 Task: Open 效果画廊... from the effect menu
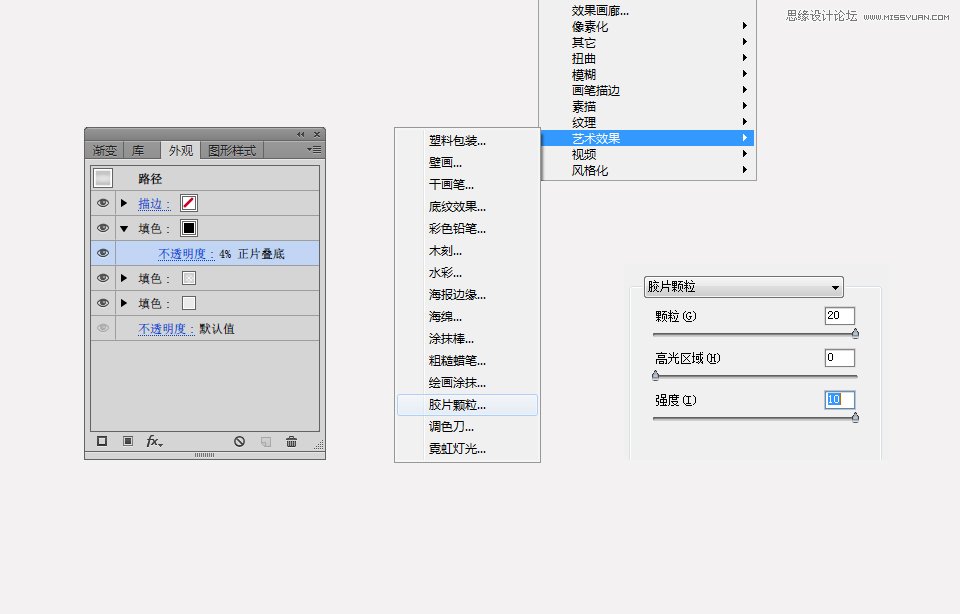[x=647, y=10]
